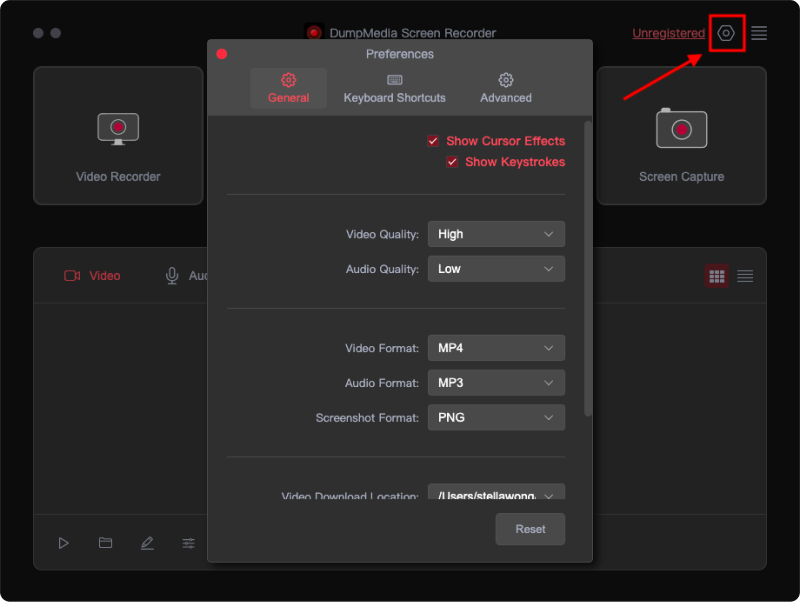Image resolution: width=800 pixels, height=602 pixels.
Task: Open the Video Format dropdown
Action: tap(496, 348)
